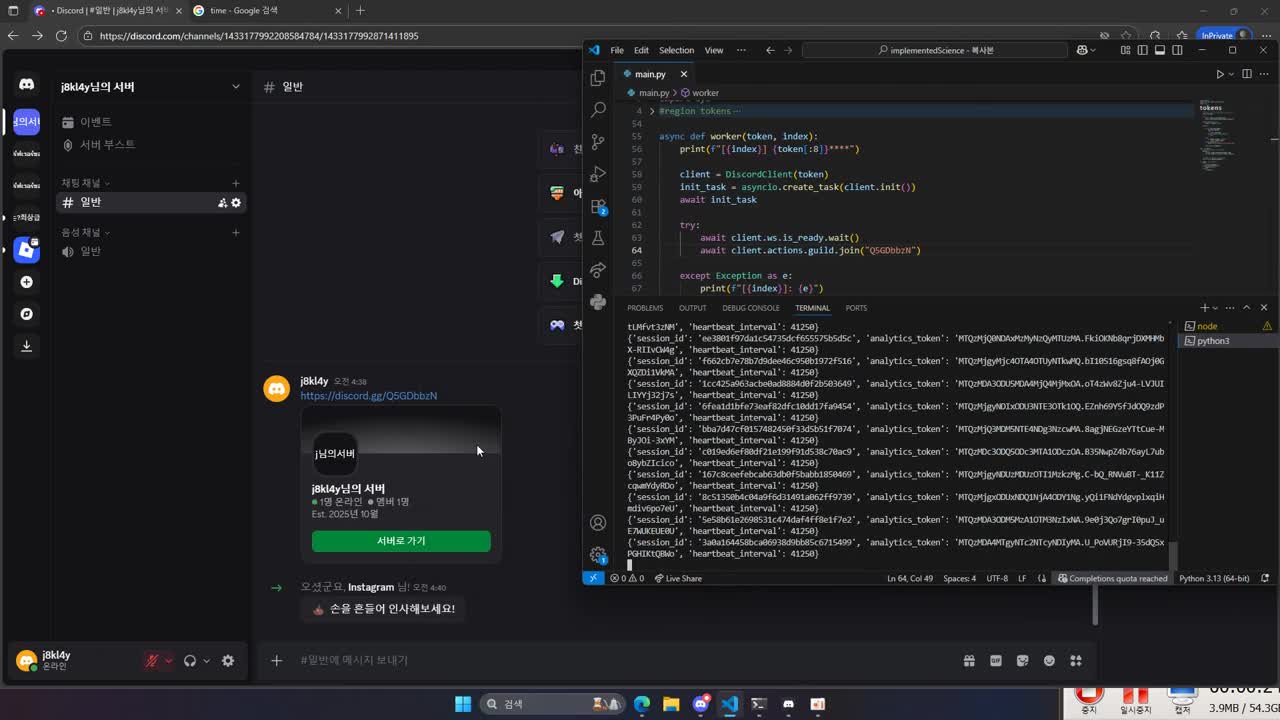Open File Explorer from taskbar
This screenshot has height=720, width=1280.
pos(671,704)
